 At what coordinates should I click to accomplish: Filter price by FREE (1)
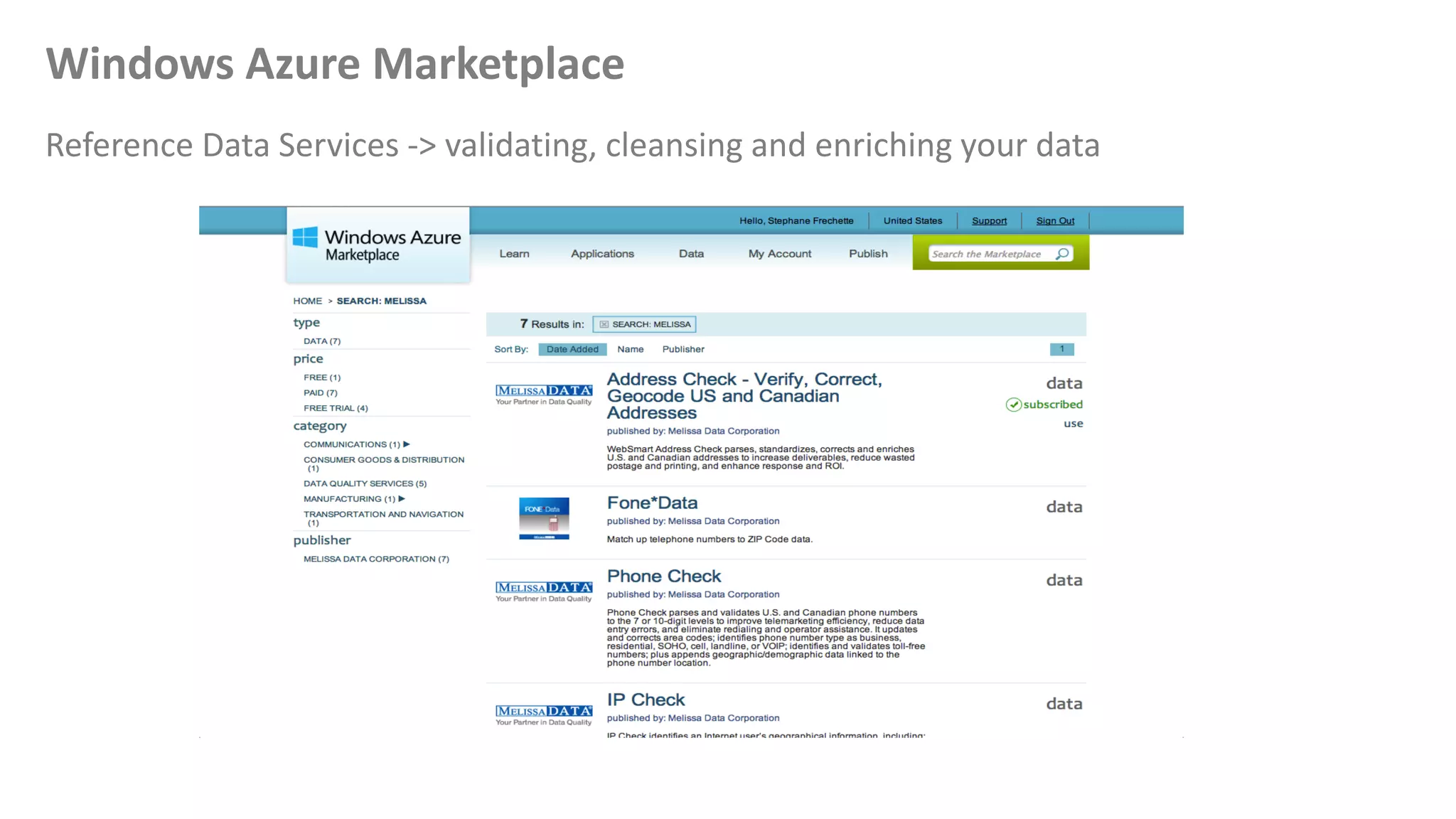(x=322, y=378)
